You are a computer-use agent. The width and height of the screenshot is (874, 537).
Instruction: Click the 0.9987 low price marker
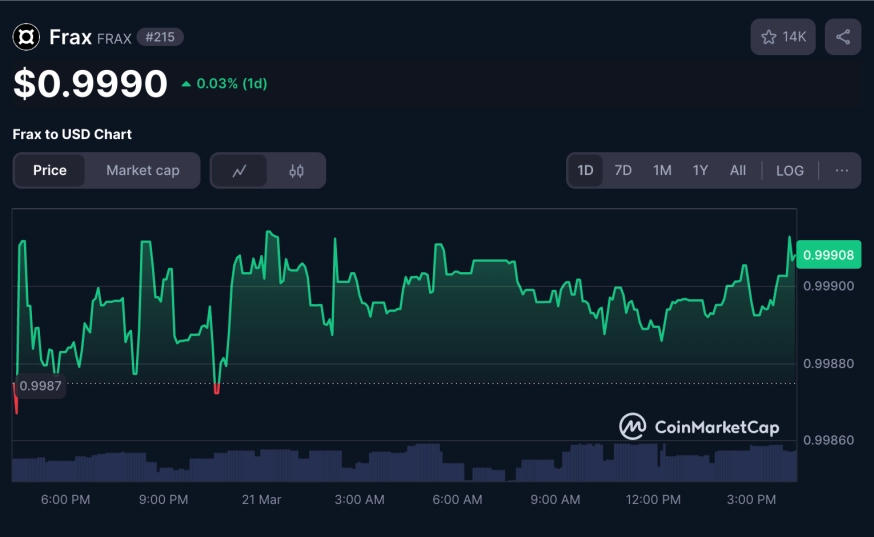40,386
